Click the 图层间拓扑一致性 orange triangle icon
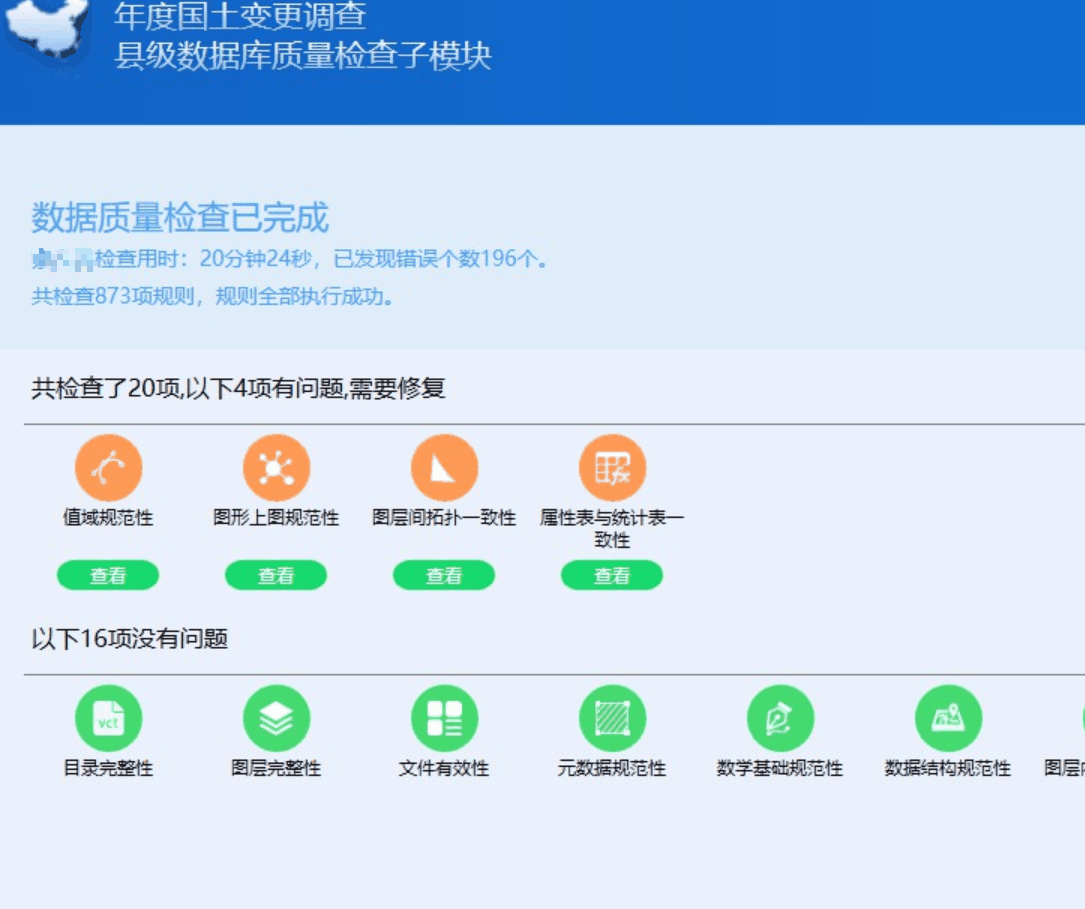 pyautogui.click(x=444, y=468)
